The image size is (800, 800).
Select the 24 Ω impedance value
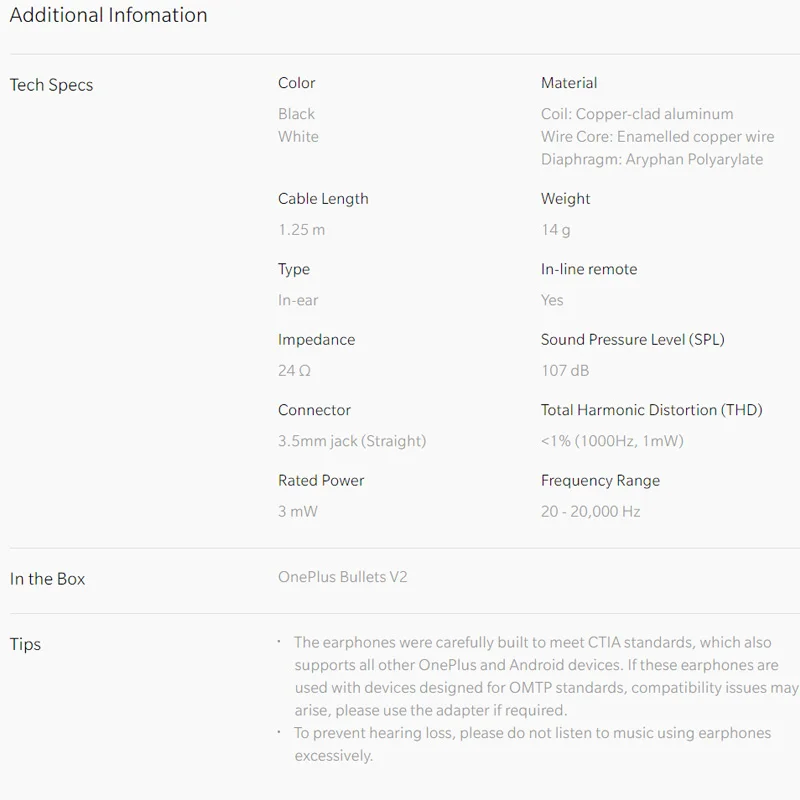(x=294, y=370)
